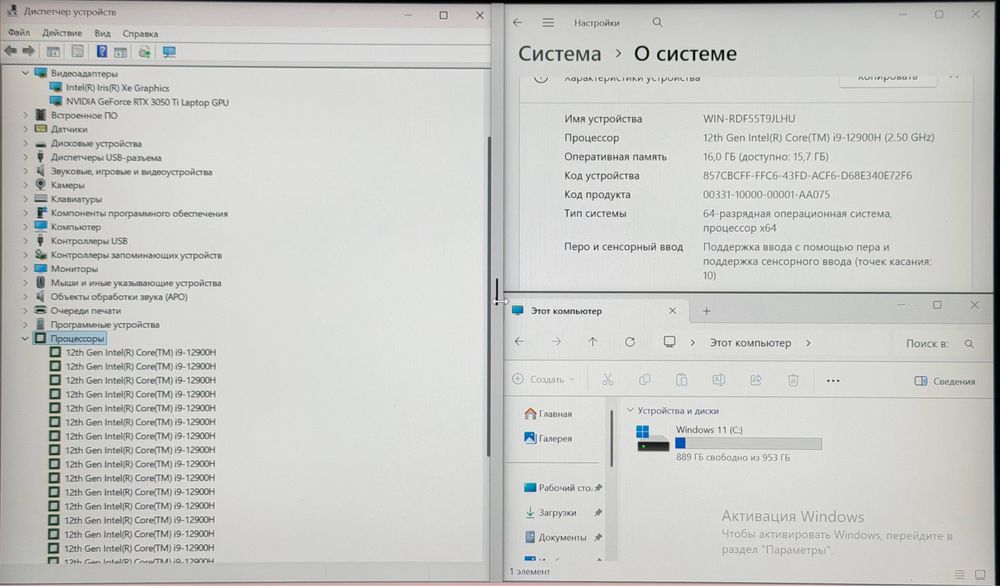The width and height of the screenshot is (1000, 586).
Task: Open the Справка menu
Action: 140,33
